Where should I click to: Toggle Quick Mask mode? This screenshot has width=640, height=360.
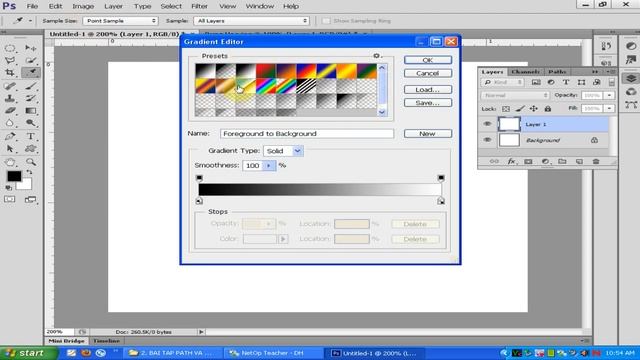(x=10, y=200)
